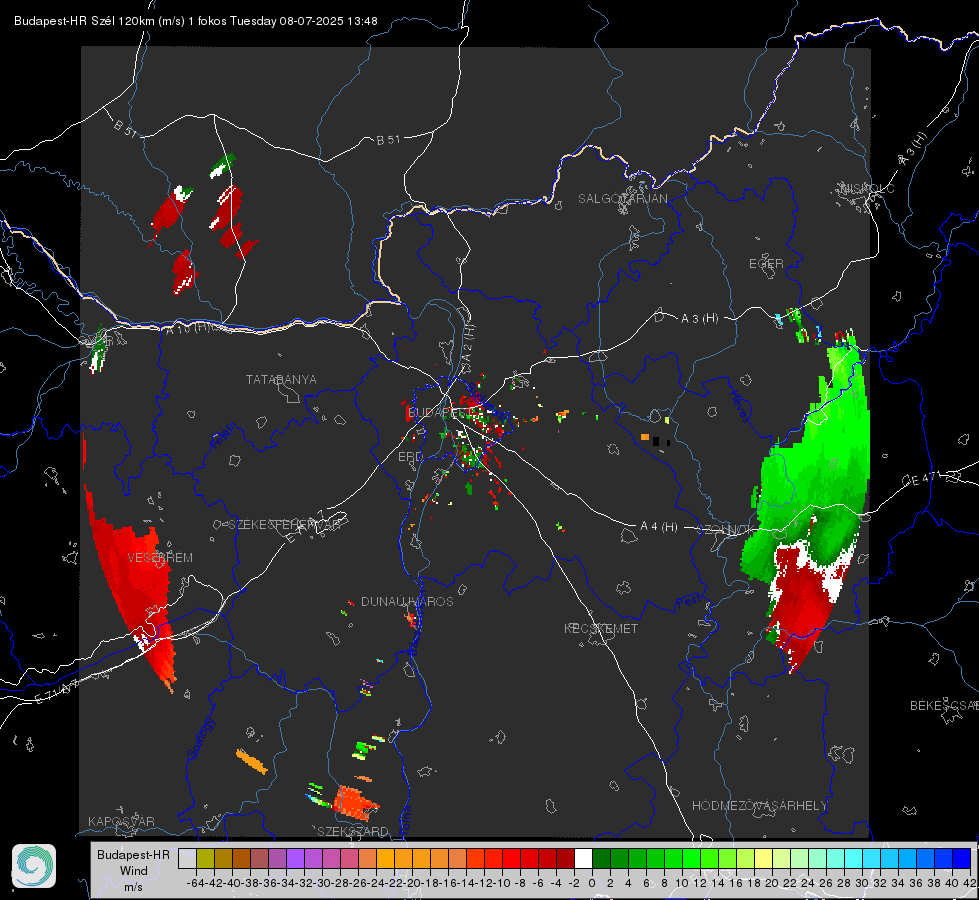Viewport: 979px width, 900px height.
Task: Click the A 3 (H) road label near Miskolc
Action: (913, 149)
